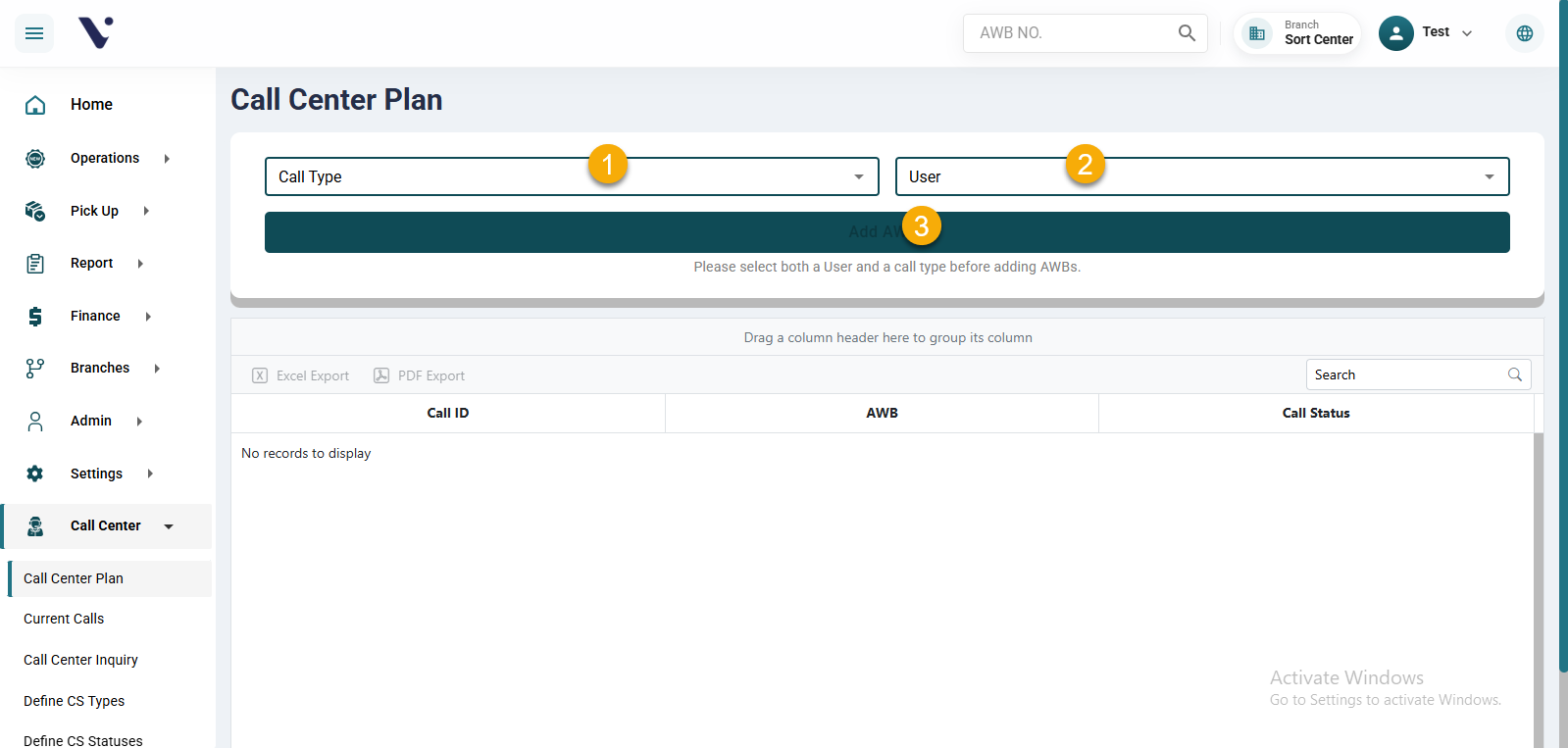Image resolution: width=1568 pixels, height=748 pixels.
Task: Go to Home in sidebar
Action: click(x=91, y=105)
